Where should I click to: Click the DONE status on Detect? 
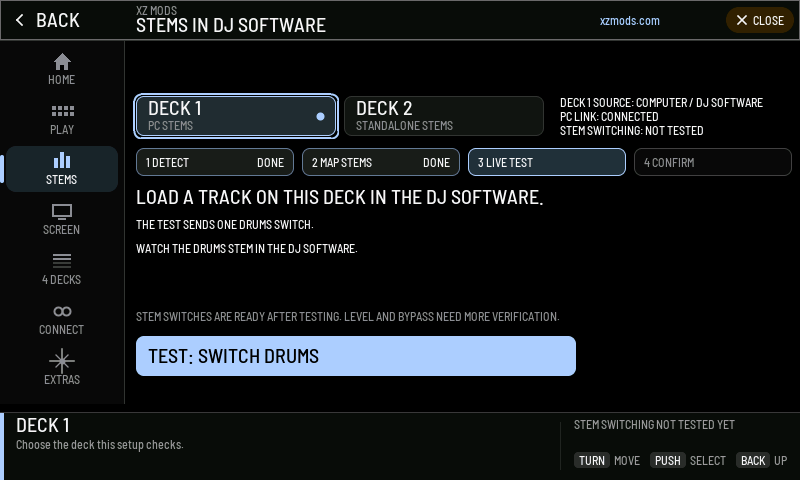270,163
